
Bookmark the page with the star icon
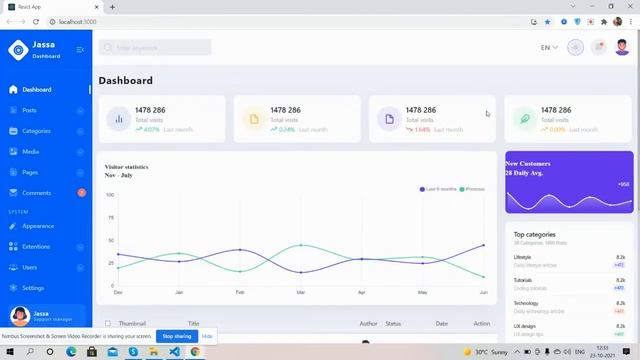547,22
